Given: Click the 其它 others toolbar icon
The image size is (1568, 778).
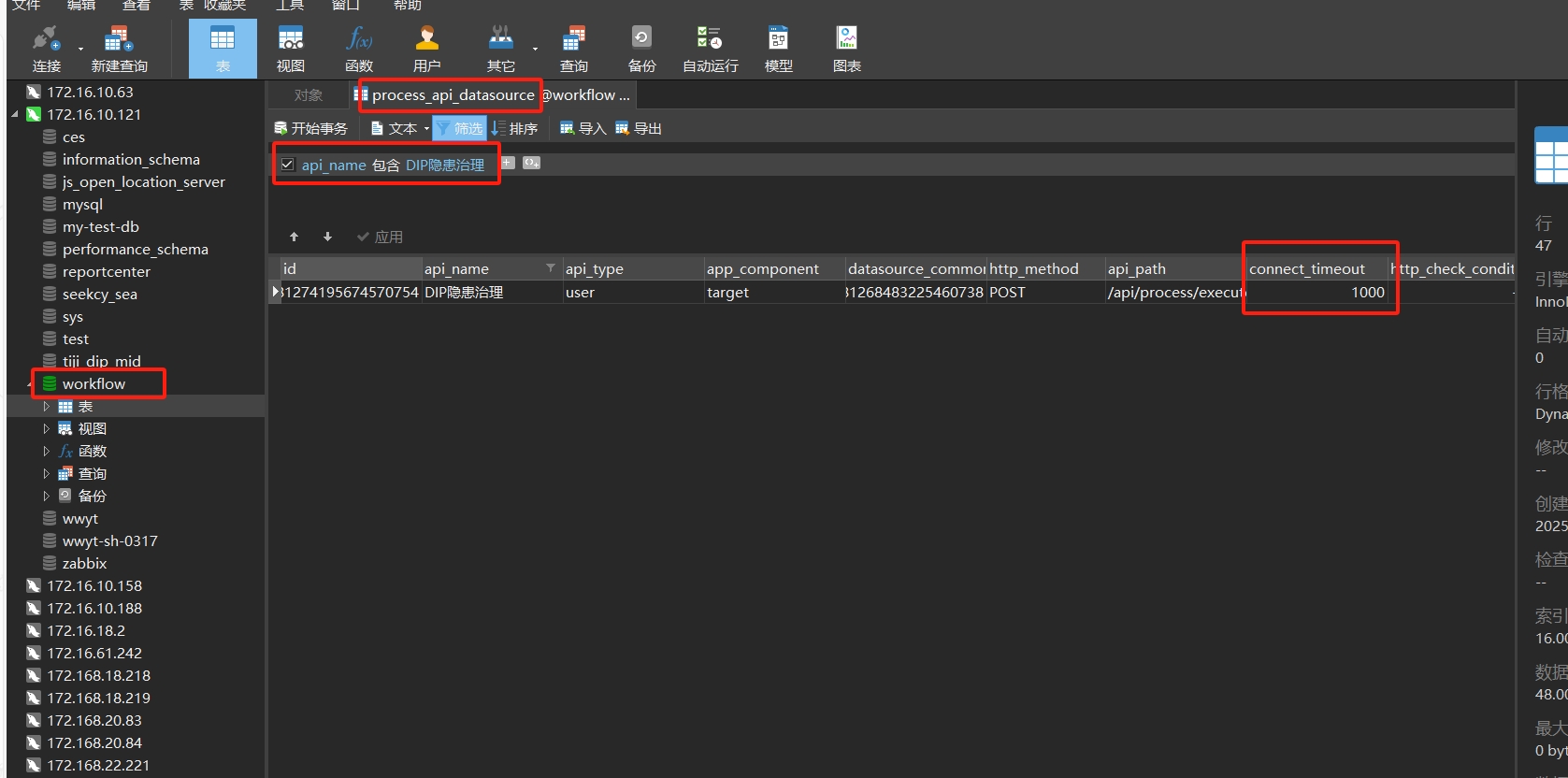Looking at the screenshot, I should tap(501, 49).
